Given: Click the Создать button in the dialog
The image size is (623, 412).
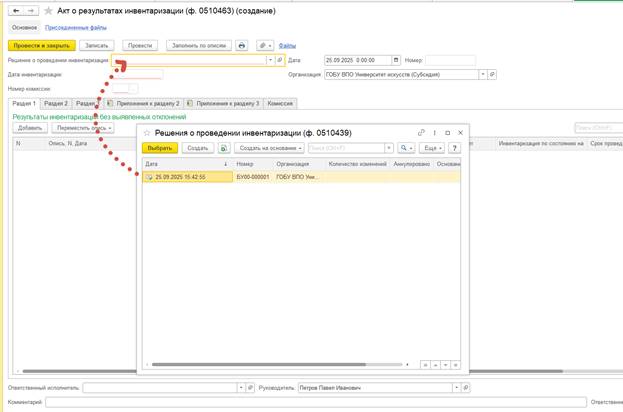Looking at the screenshot, I should pyautogui.click(x=197, y=148).
